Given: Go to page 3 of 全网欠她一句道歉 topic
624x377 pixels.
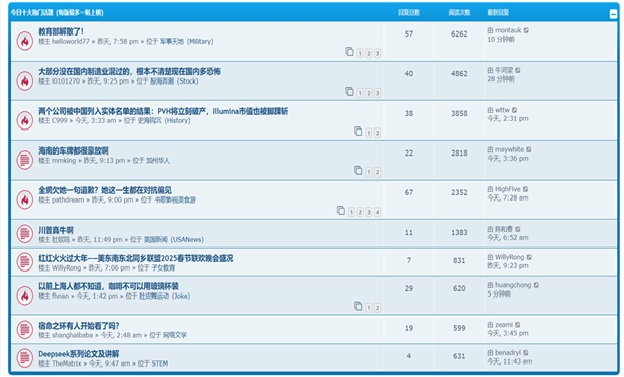Looking at the screenshot, I should (x=369, y=212).
